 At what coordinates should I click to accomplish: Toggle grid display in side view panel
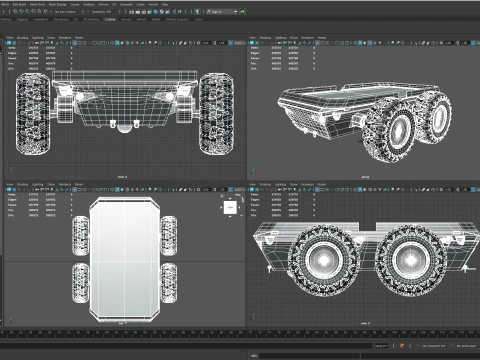(x=317, y=189)
